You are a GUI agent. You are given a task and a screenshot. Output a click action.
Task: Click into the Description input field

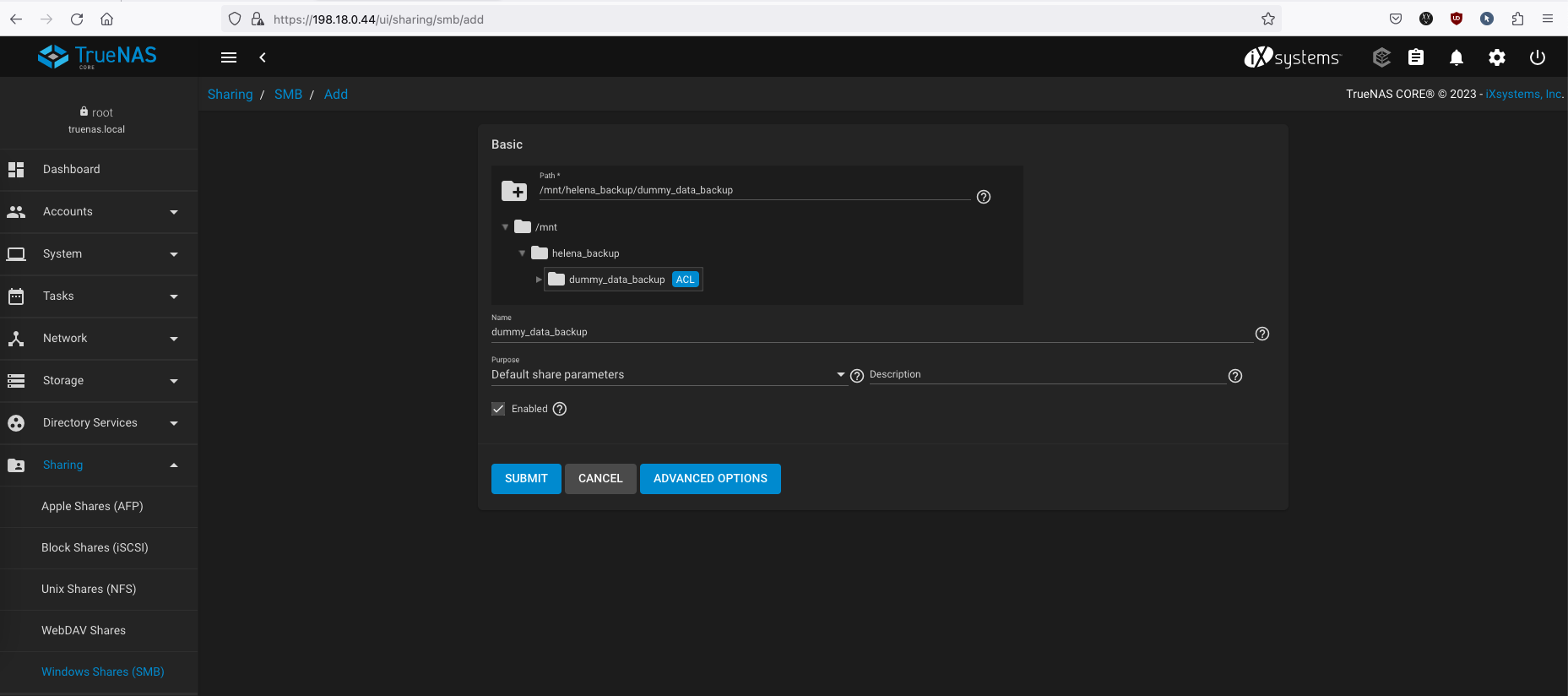(x=1047, y=375)
